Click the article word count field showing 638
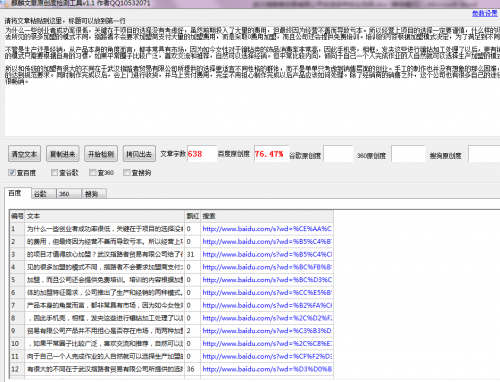Image resolution: width=500 pixels, height=382 pixels. click(x=202, y=154)
